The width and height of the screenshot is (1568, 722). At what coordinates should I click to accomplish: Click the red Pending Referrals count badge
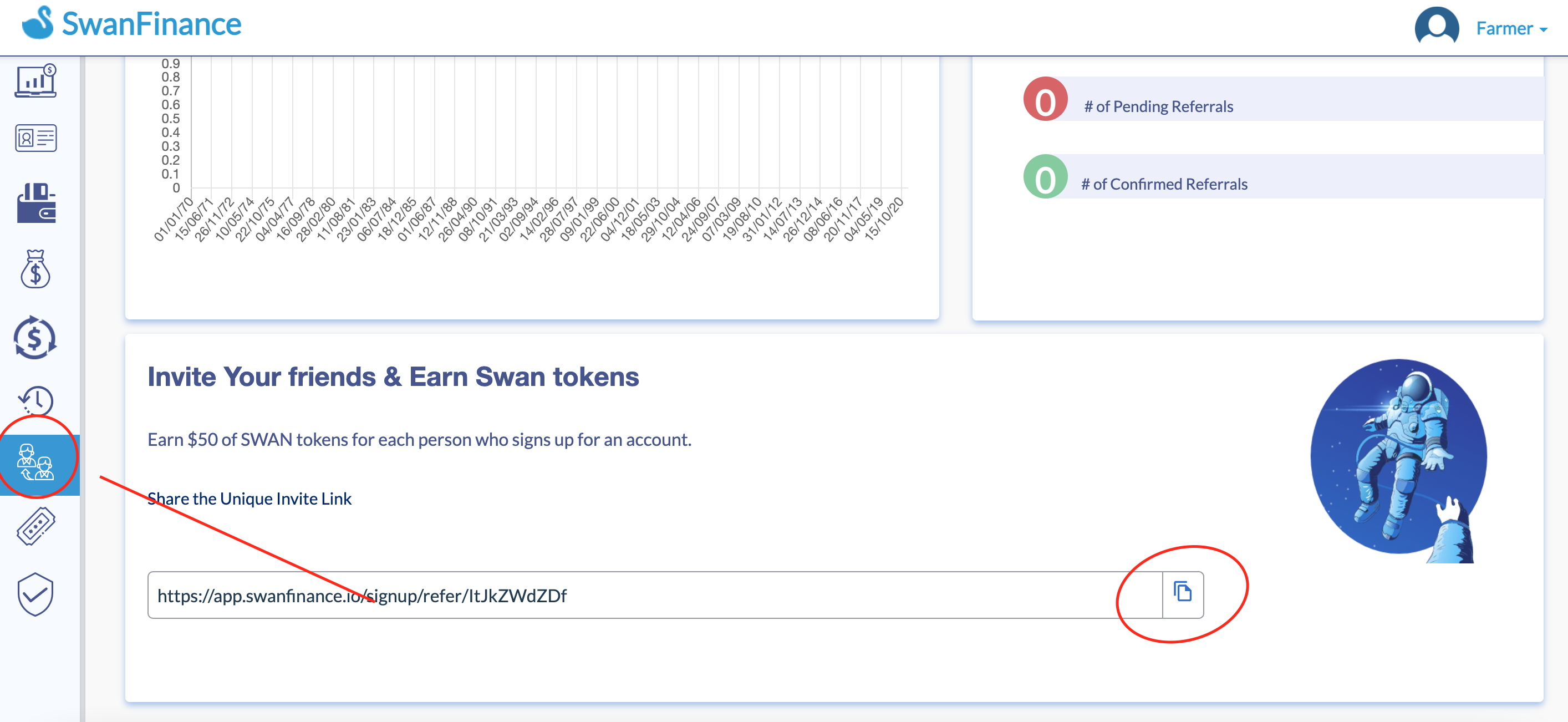[1045, 99]
